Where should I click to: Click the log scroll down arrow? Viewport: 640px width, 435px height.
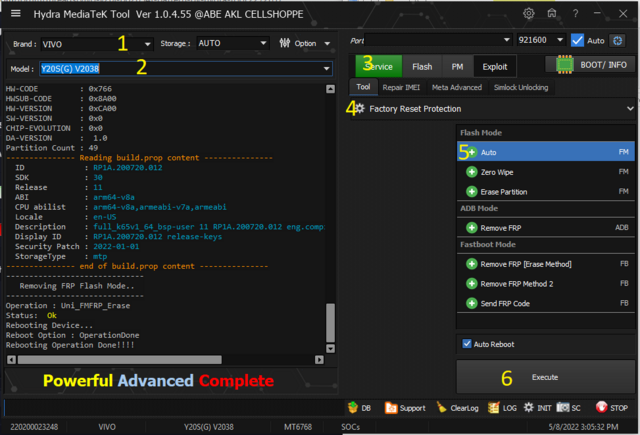click(x=331, y=348)
